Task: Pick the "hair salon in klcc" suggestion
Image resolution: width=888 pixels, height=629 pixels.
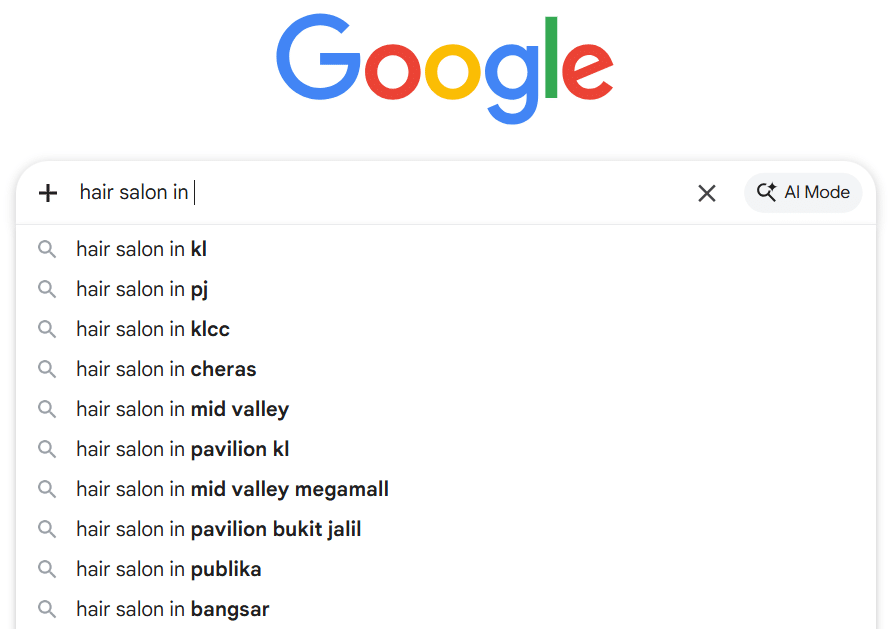Action: tap(153, 329)
